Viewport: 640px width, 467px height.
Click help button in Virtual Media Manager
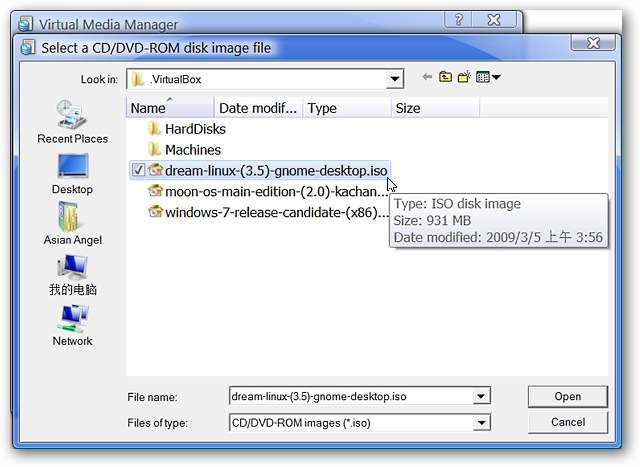pyautogui.click(x=458, y=20)
